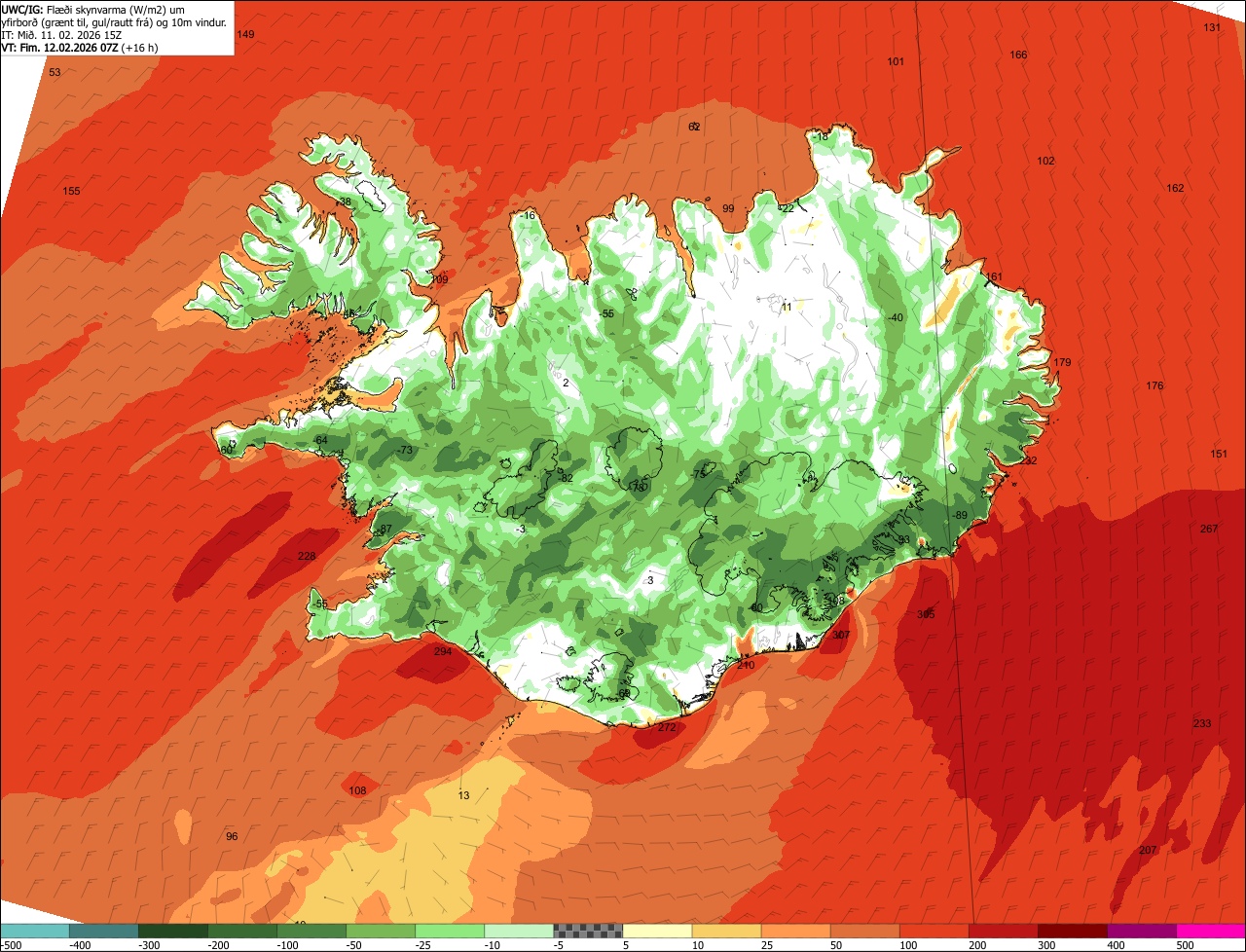Screen dimensions: 1246x952
Task: Click the 155 value in the northwest ocean
Action: point(71,191)
